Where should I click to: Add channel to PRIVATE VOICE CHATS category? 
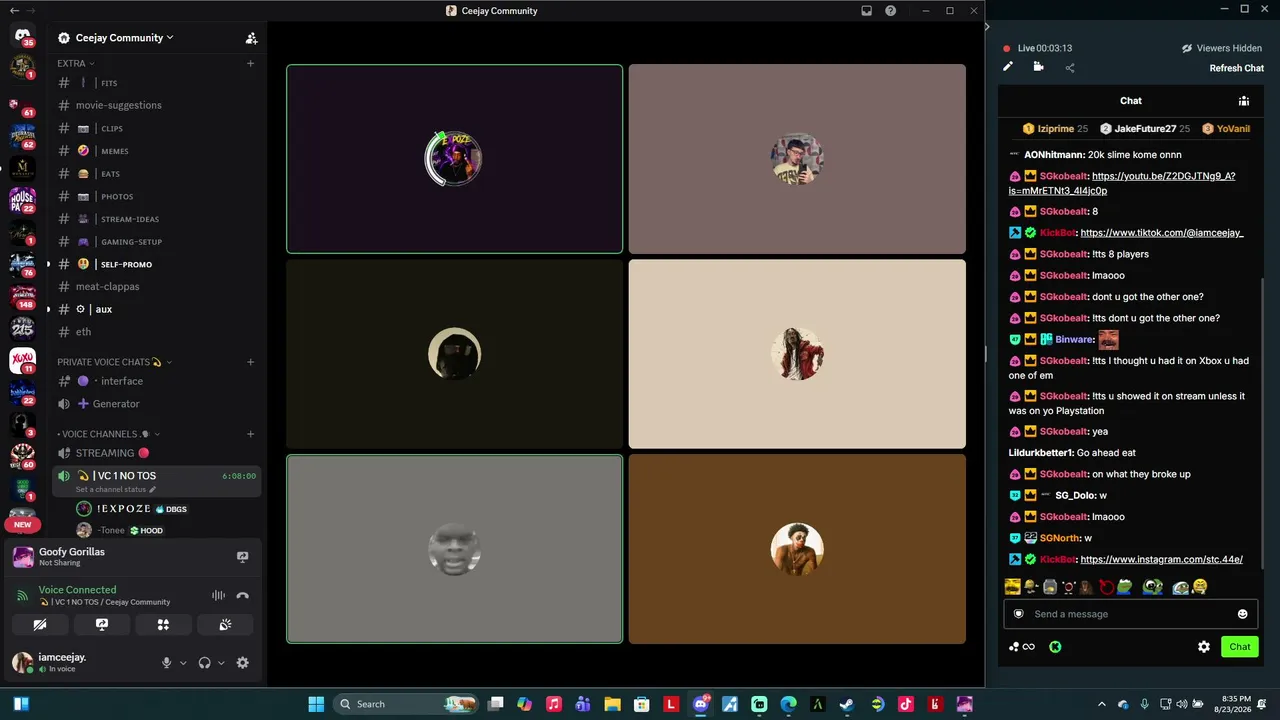pyautogui.click(x=250, y=362)
